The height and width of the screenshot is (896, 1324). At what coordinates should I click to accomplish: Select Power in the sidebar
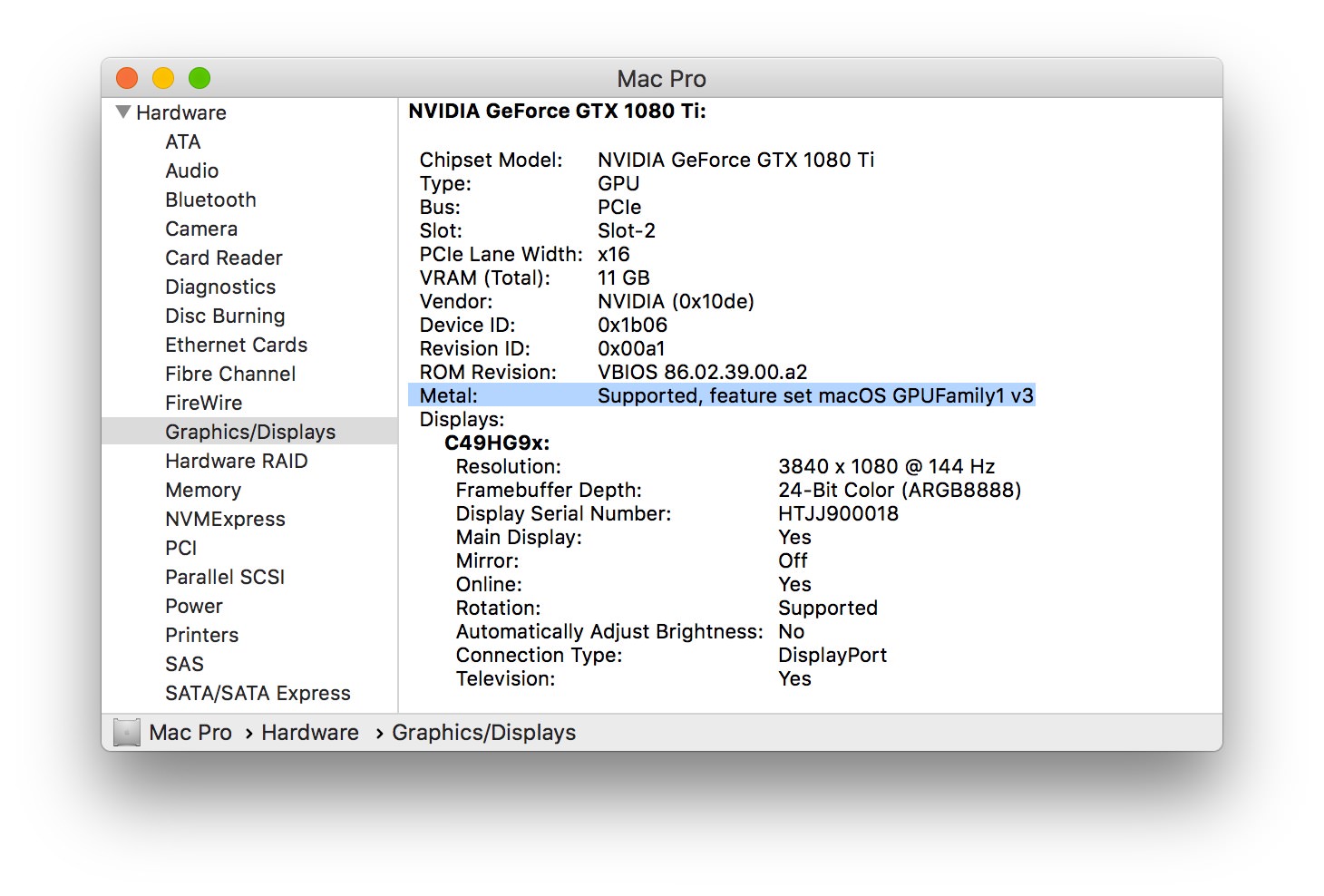194,606
